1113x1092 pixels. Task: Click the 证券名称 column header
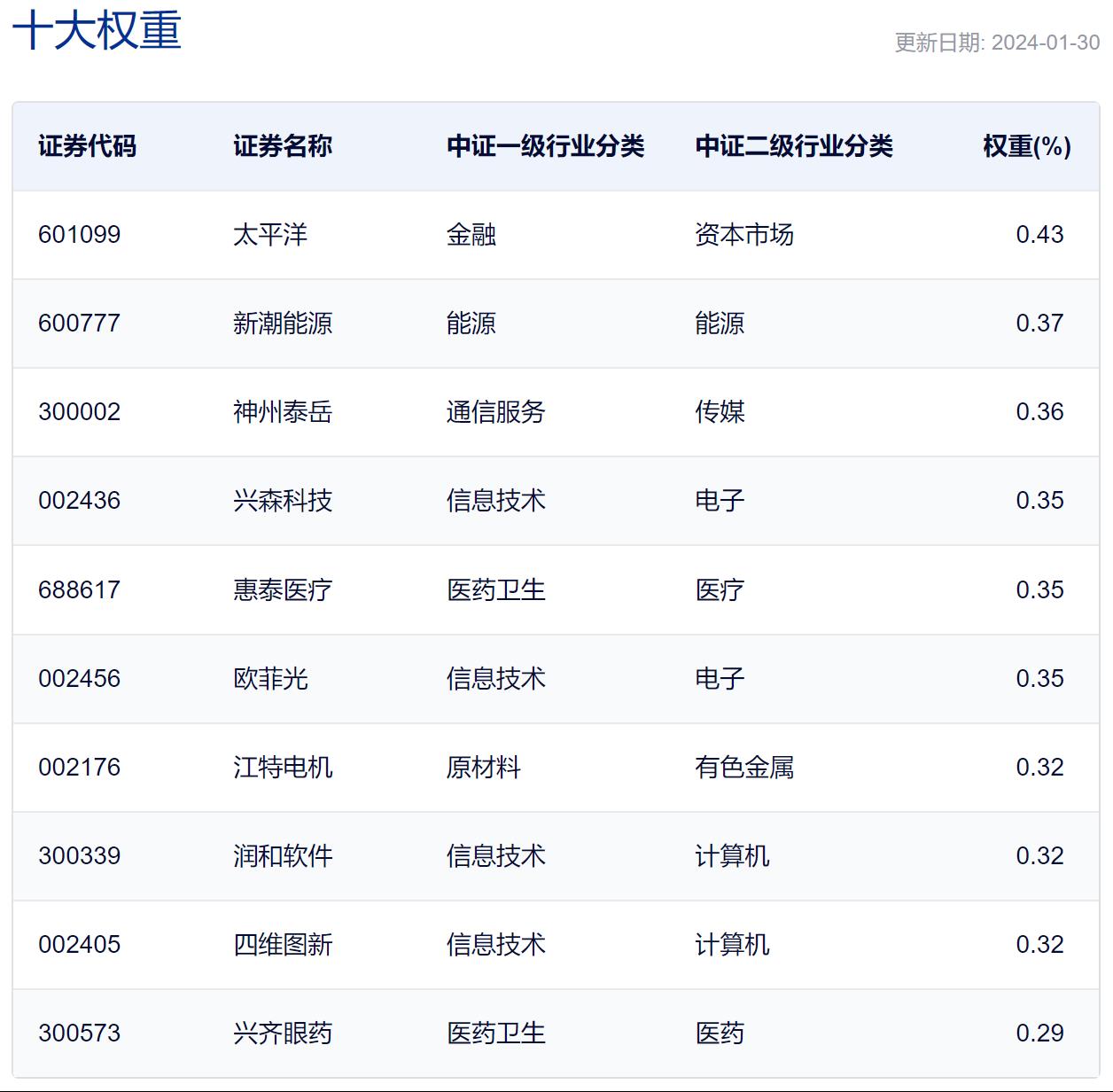(282, 146)
